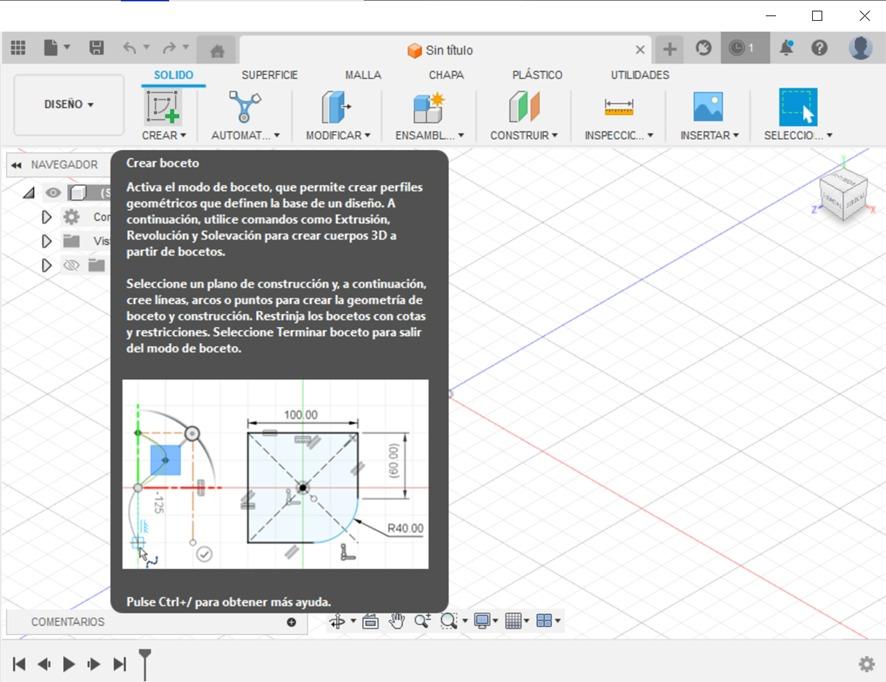Screen dimensions: 886x682
Task: Undo the last action
Action: pyautogui.click(x=129, y=48)
